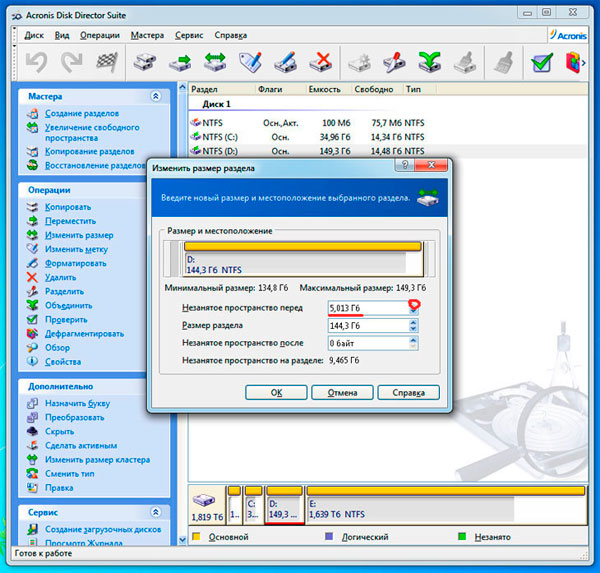Click the checkered flag Commit icon

coord(106,62)
